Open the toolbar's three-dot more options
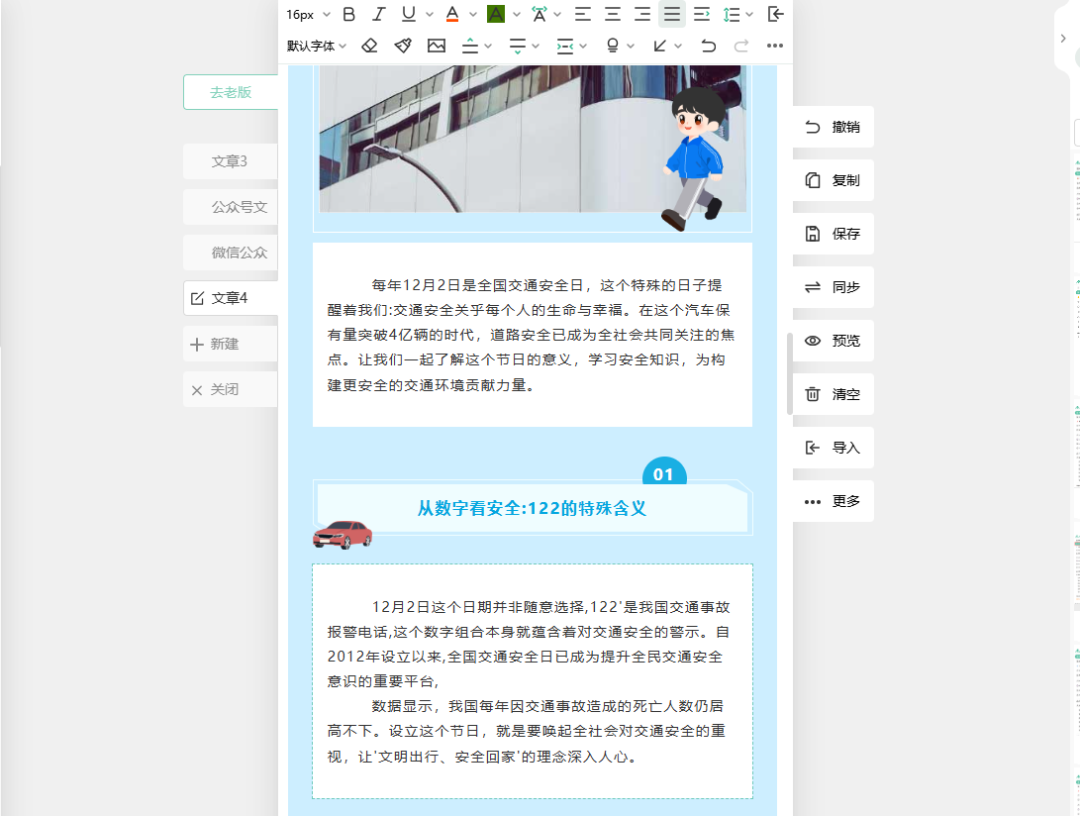 pyautogui.click(x=774, y=46)
